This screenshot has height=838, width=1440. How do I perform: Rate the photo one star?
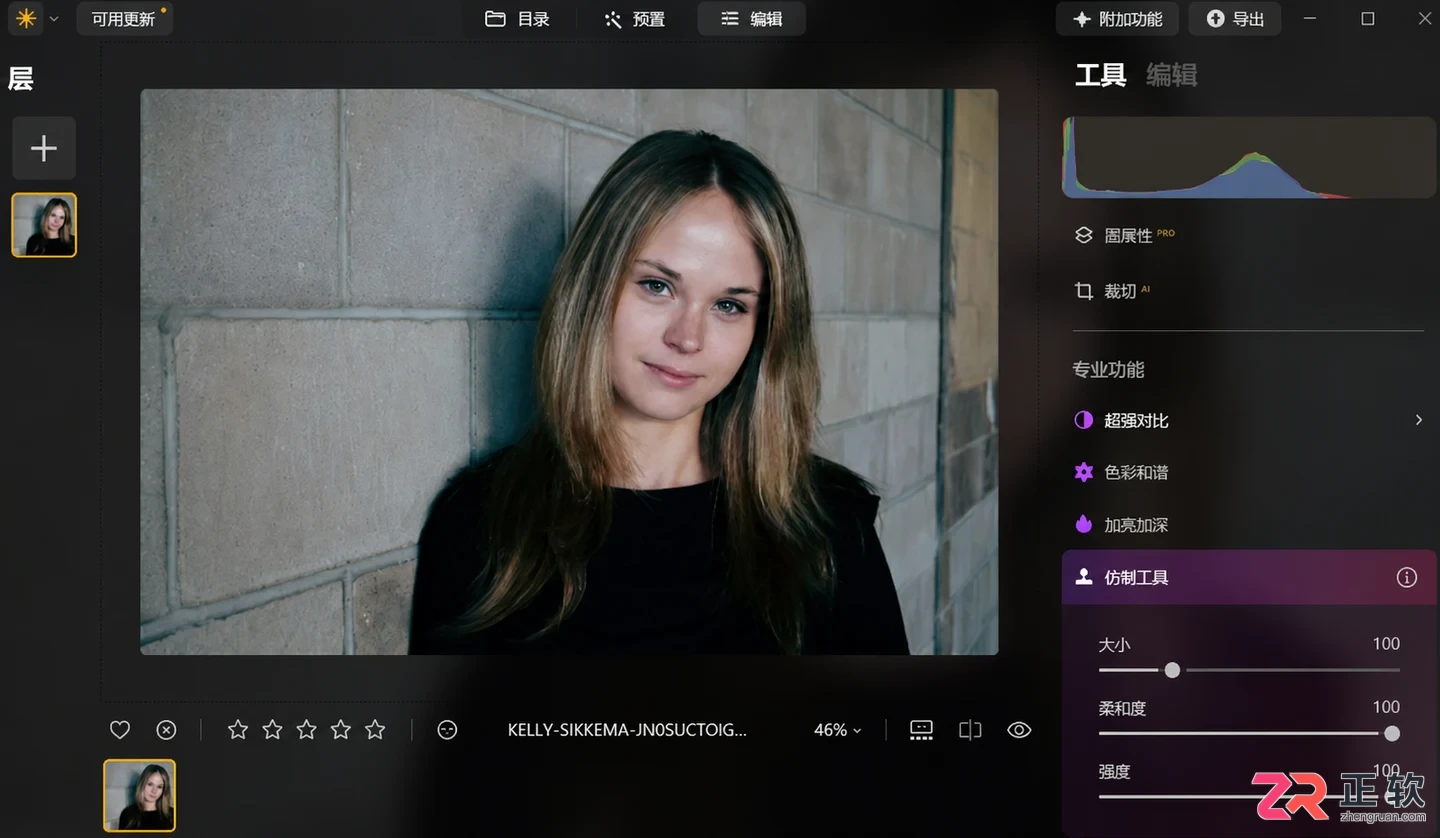[238, 730]
